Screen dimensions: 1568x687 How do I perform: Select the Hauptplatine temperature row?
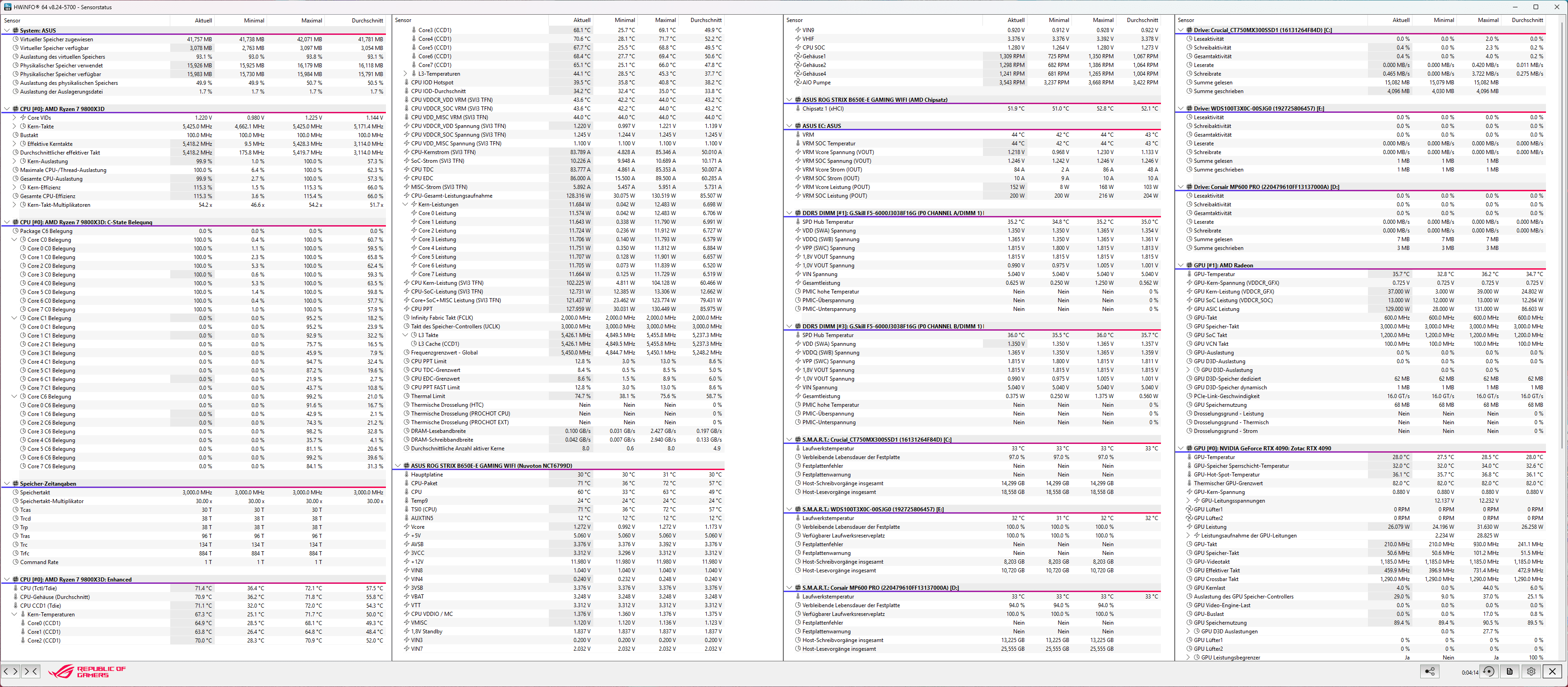click(x=559, y=475)
